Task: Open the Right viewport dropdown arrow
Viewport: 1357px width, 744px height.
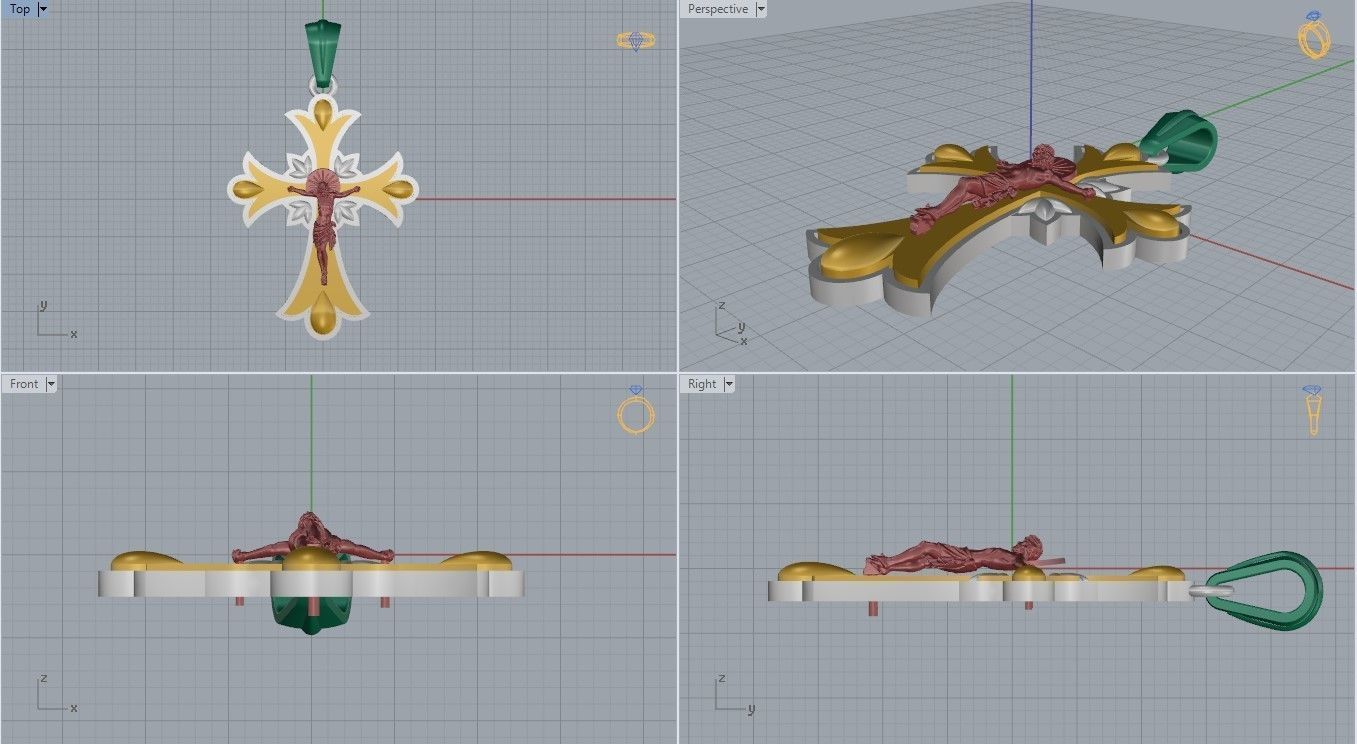Action: point(729,384)
